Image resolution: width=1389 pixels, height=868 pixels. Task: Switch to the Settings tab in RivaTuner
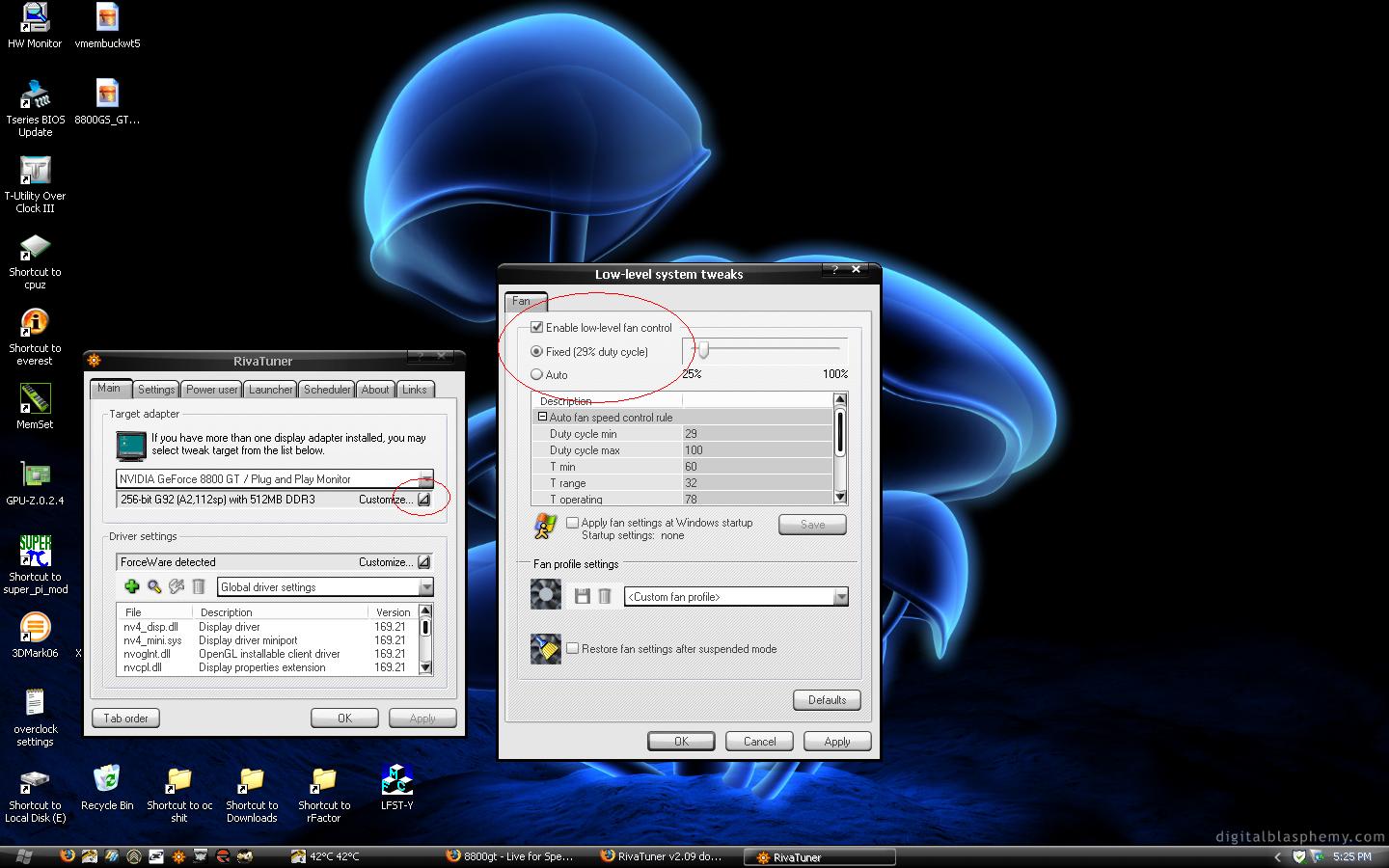[156, 390]
